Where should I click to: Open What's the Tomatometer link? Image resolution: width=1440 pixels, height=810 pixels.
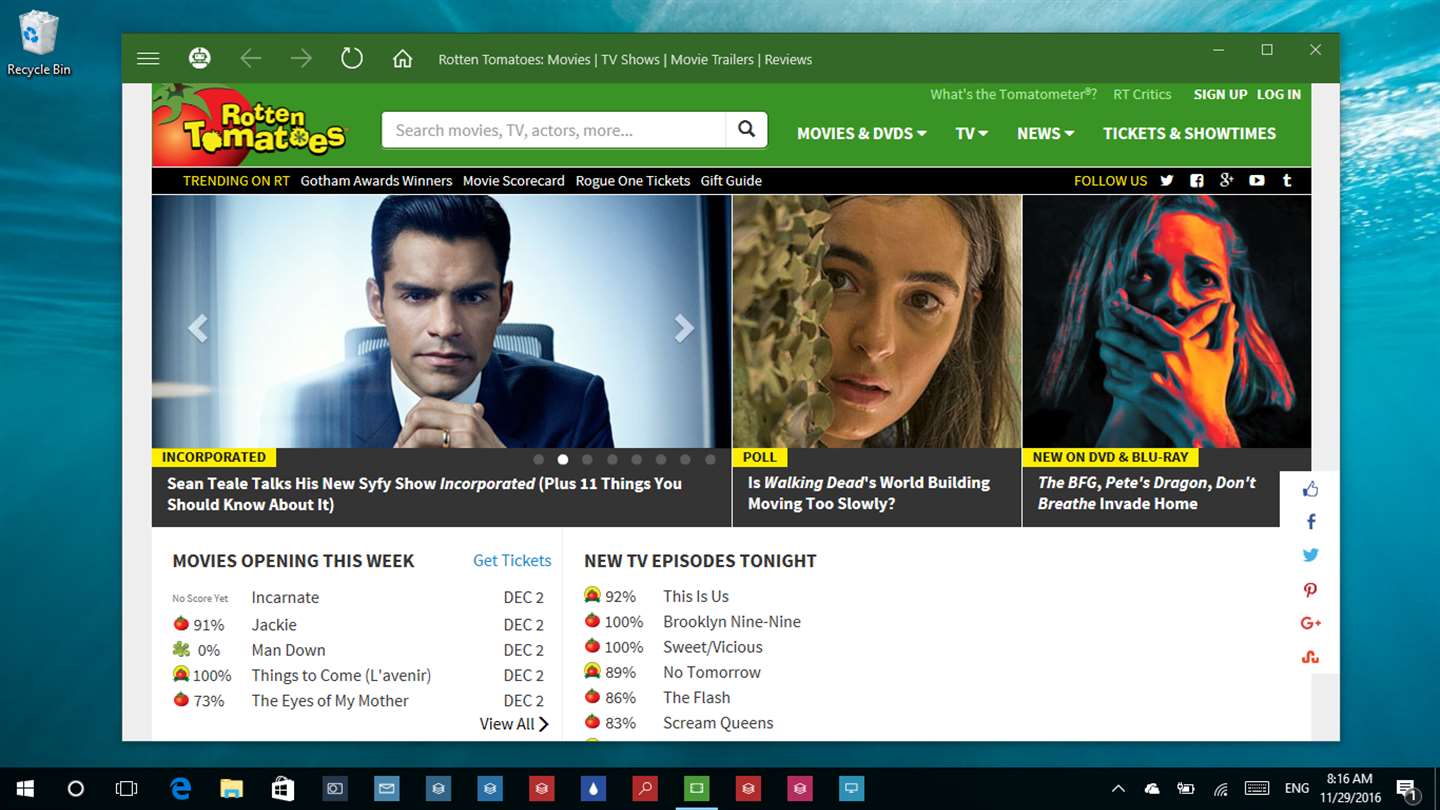(x=1014, y=94)
